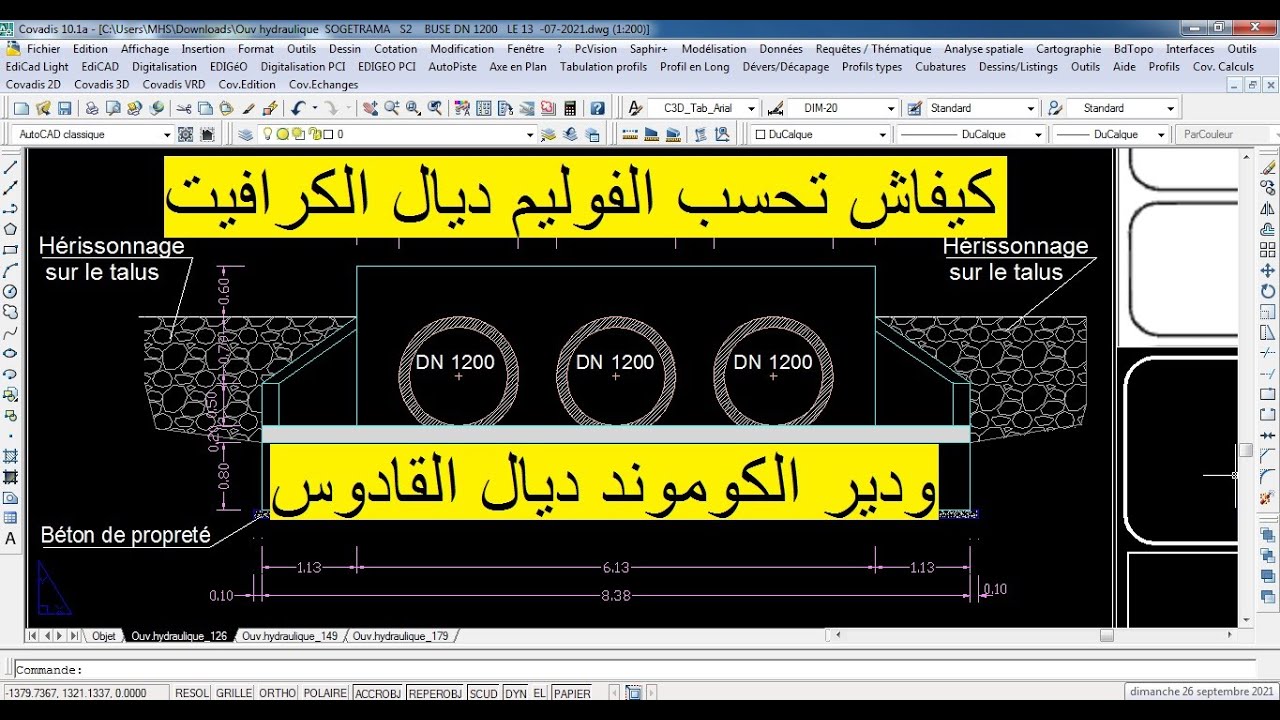
Task: Open the Modélisation menu
Action: pyautogui.click(x=714, y=49)
